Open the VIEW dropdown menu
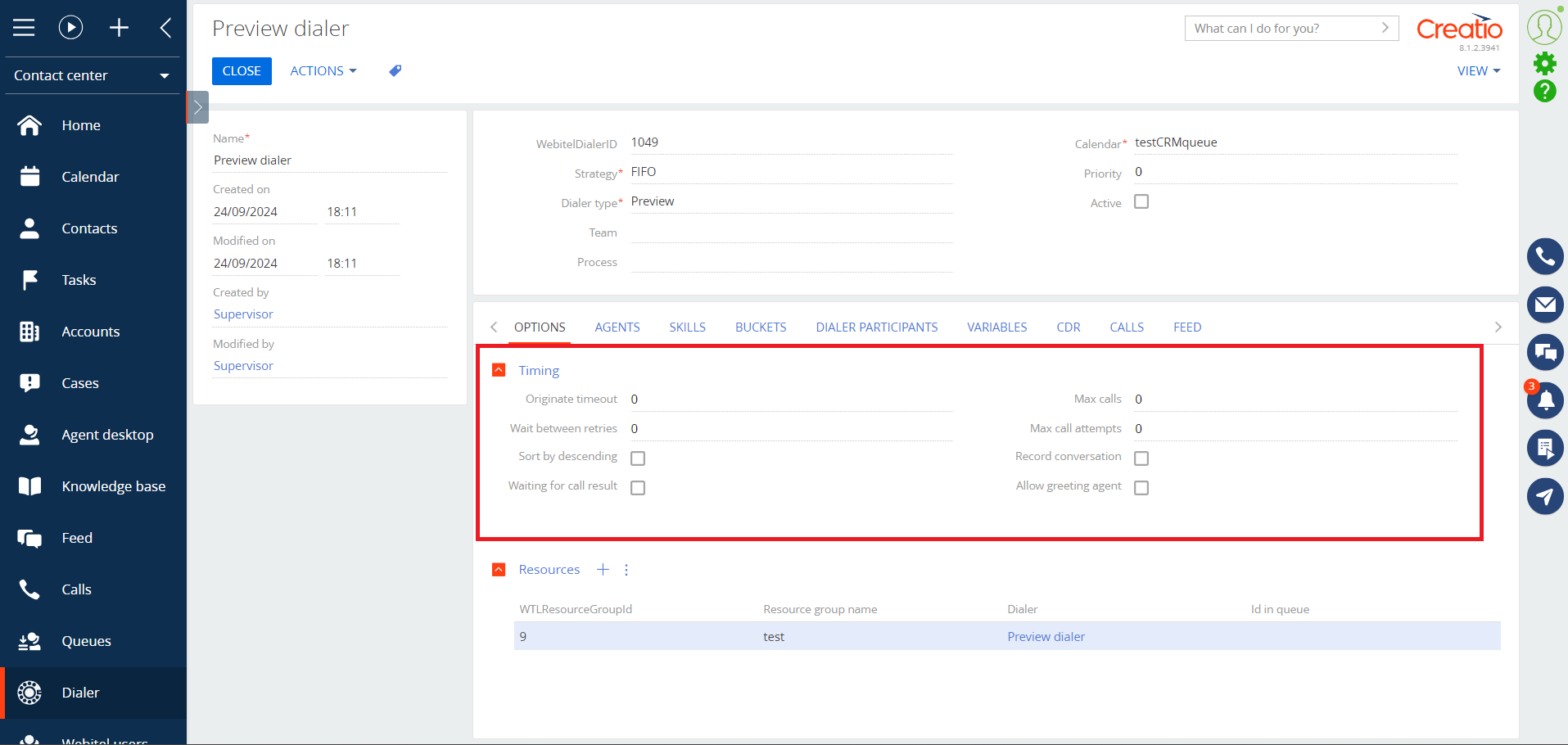The width and height of the screenshot is (1568, 745). (1479, 71)
